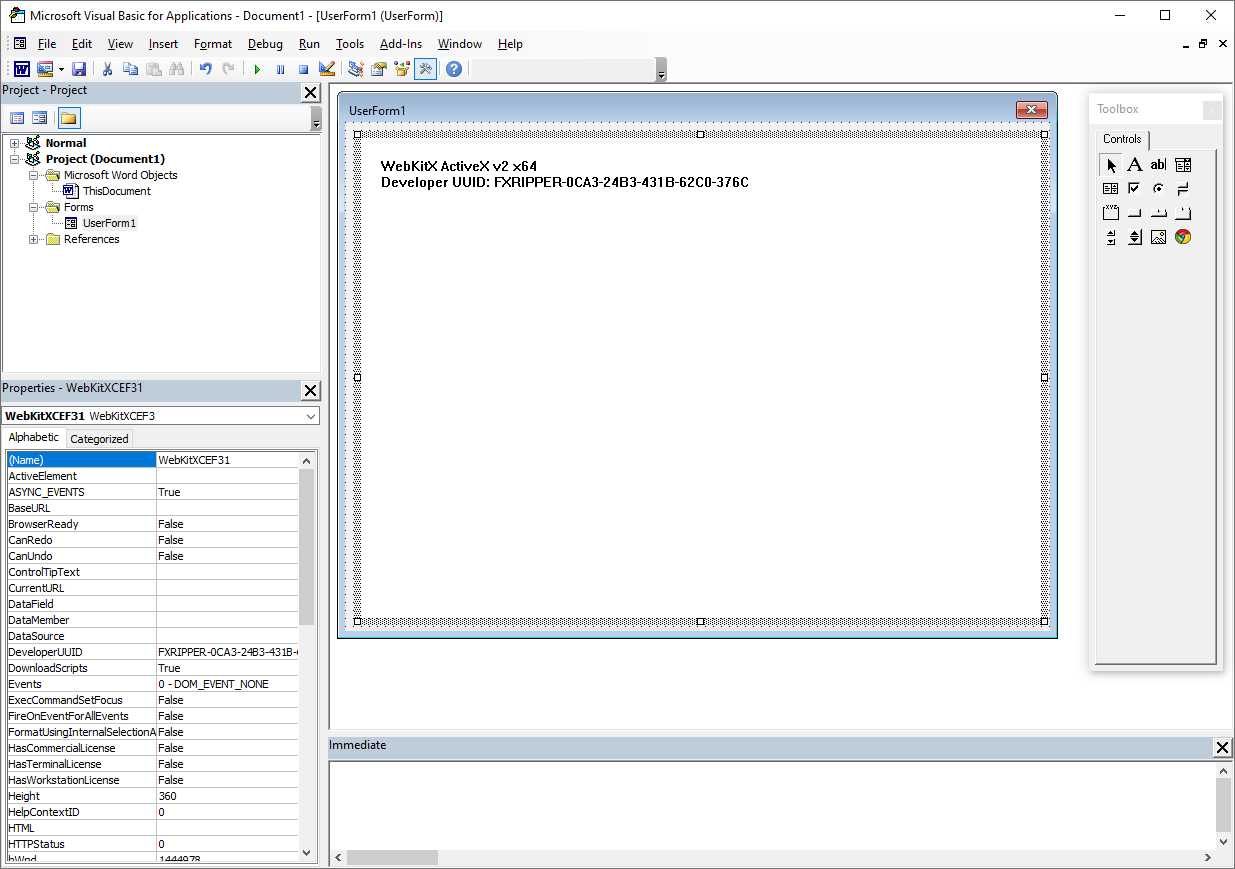Click the ASYNC_EVENTS property value True
This screenshot has height=869, width=1235.
click(x=228, y=492)
